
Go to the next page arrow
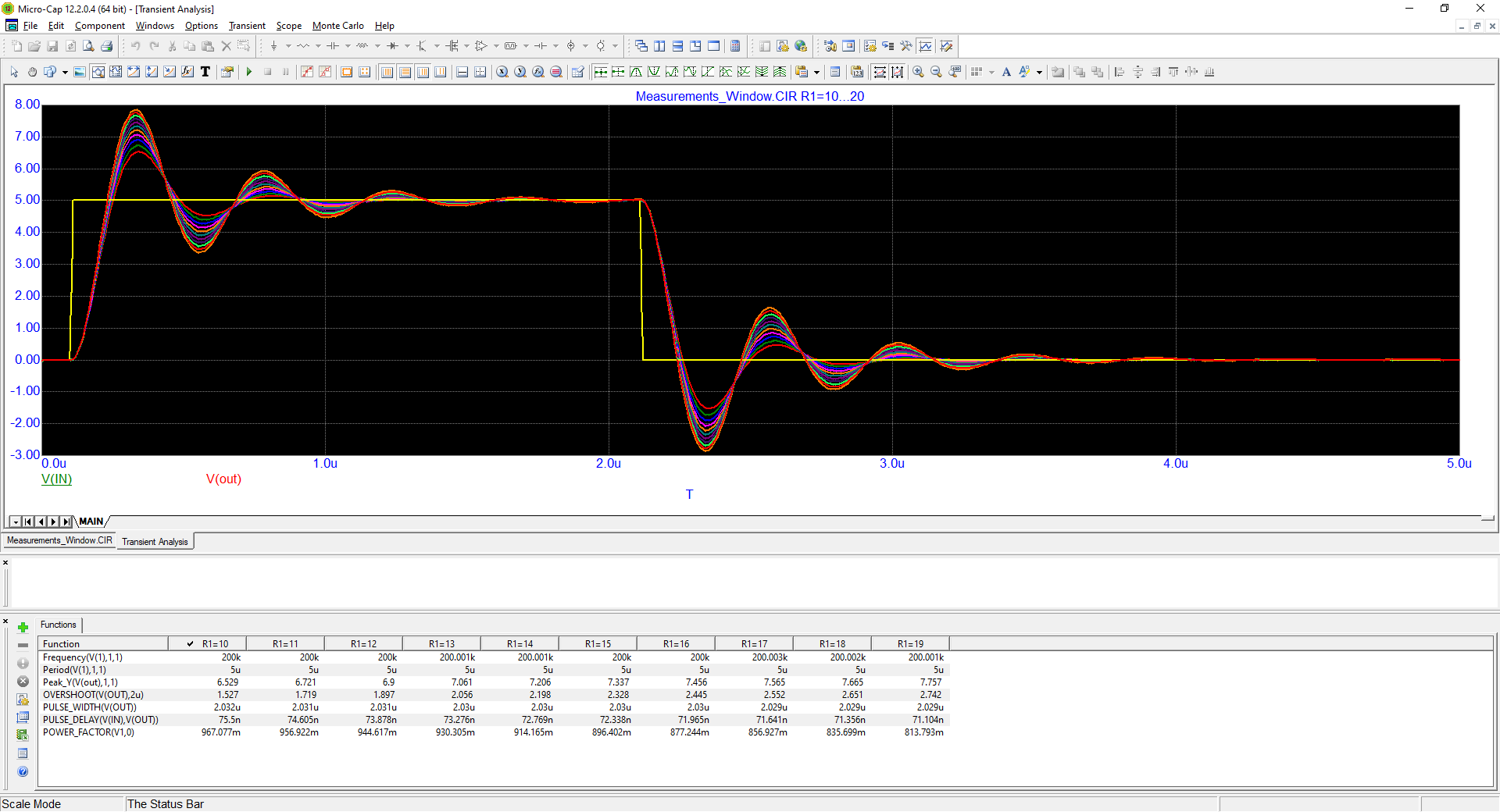54,522
